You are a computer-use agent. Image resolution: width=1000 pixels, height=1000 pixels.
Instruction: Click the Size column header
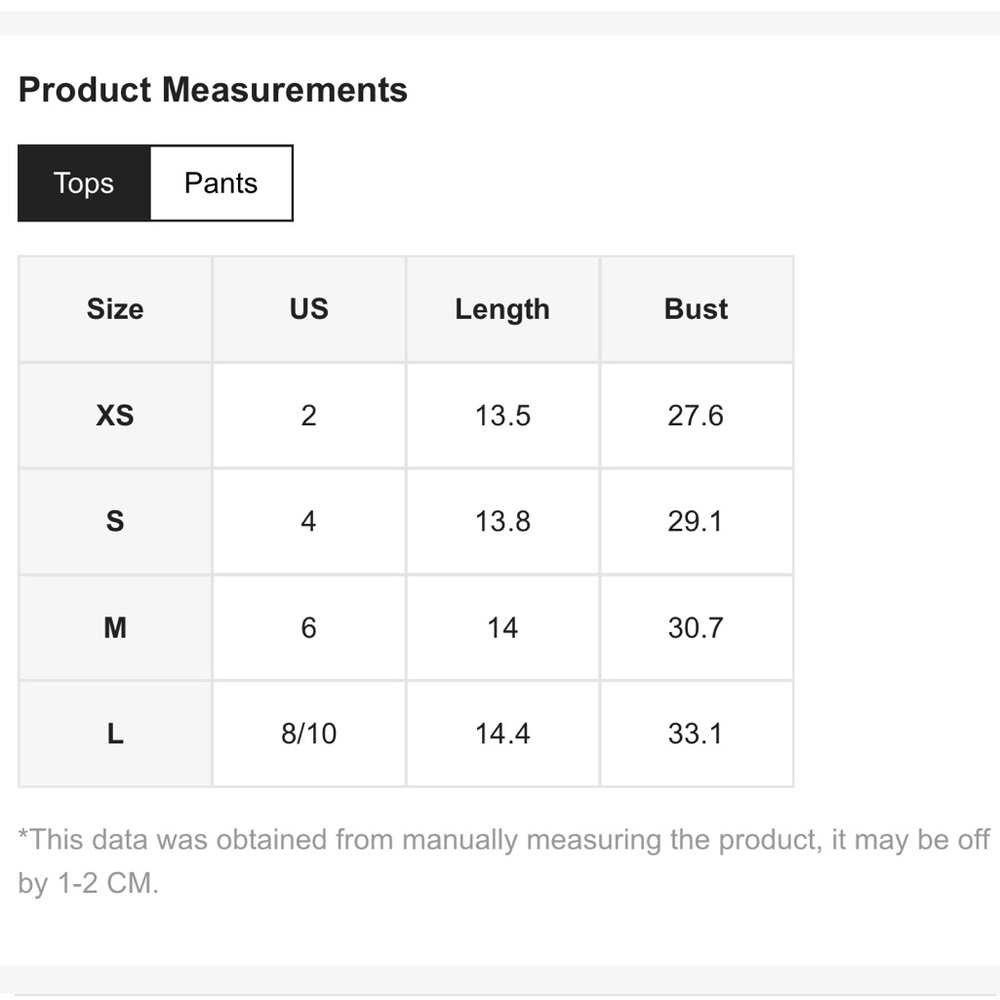[115, 309]
